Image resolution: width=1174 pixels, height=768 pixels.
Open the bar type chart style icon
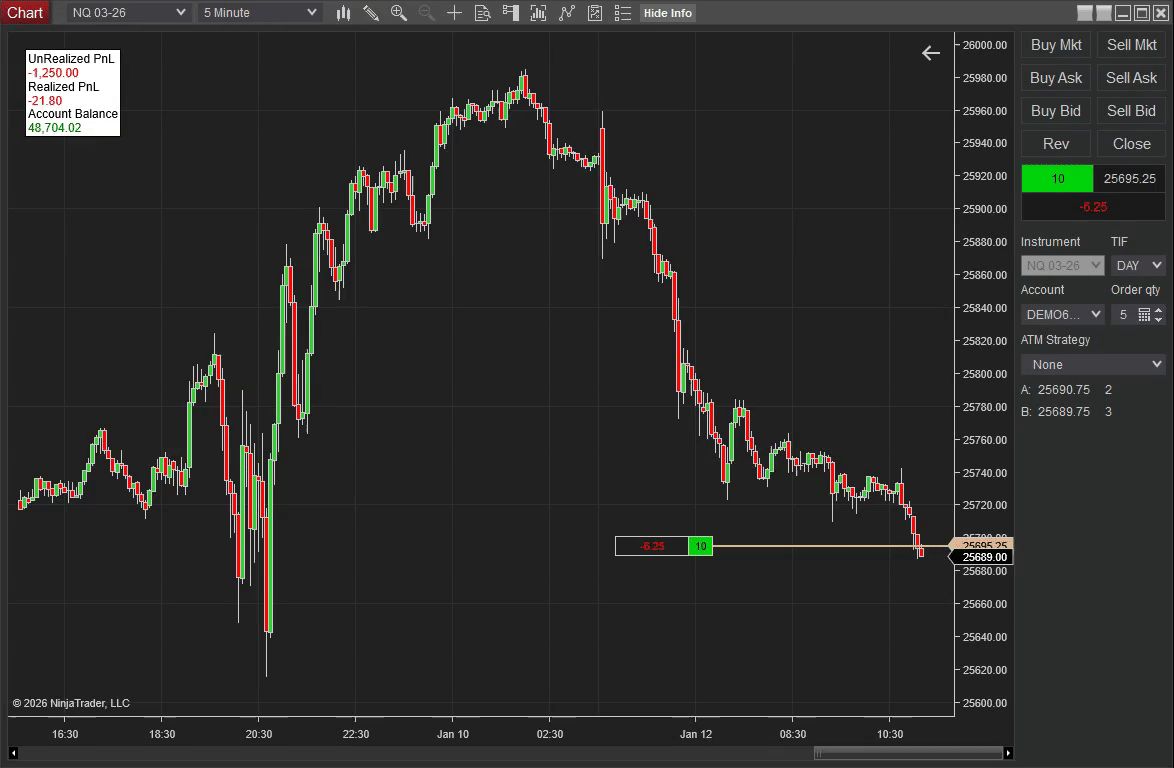344,13
